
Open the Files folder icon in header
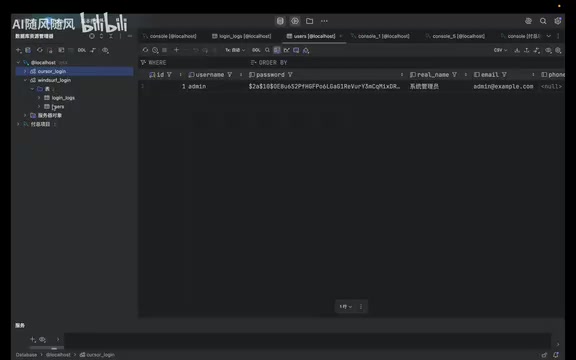pos(310,21)
